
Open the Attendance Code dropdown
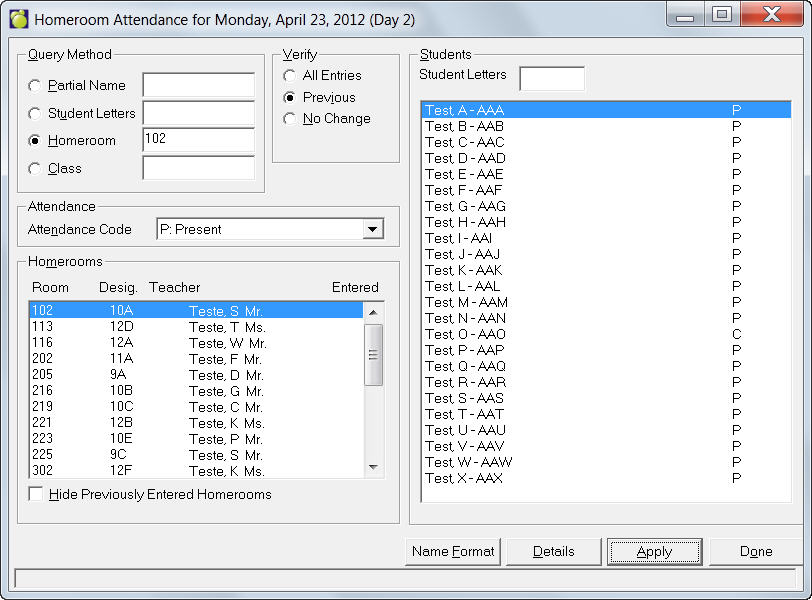click(372, 230)
